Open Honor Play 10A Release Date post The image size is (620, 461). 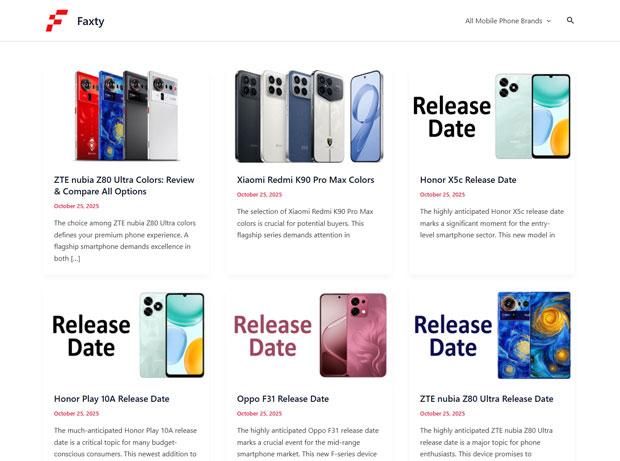(112, 399)
